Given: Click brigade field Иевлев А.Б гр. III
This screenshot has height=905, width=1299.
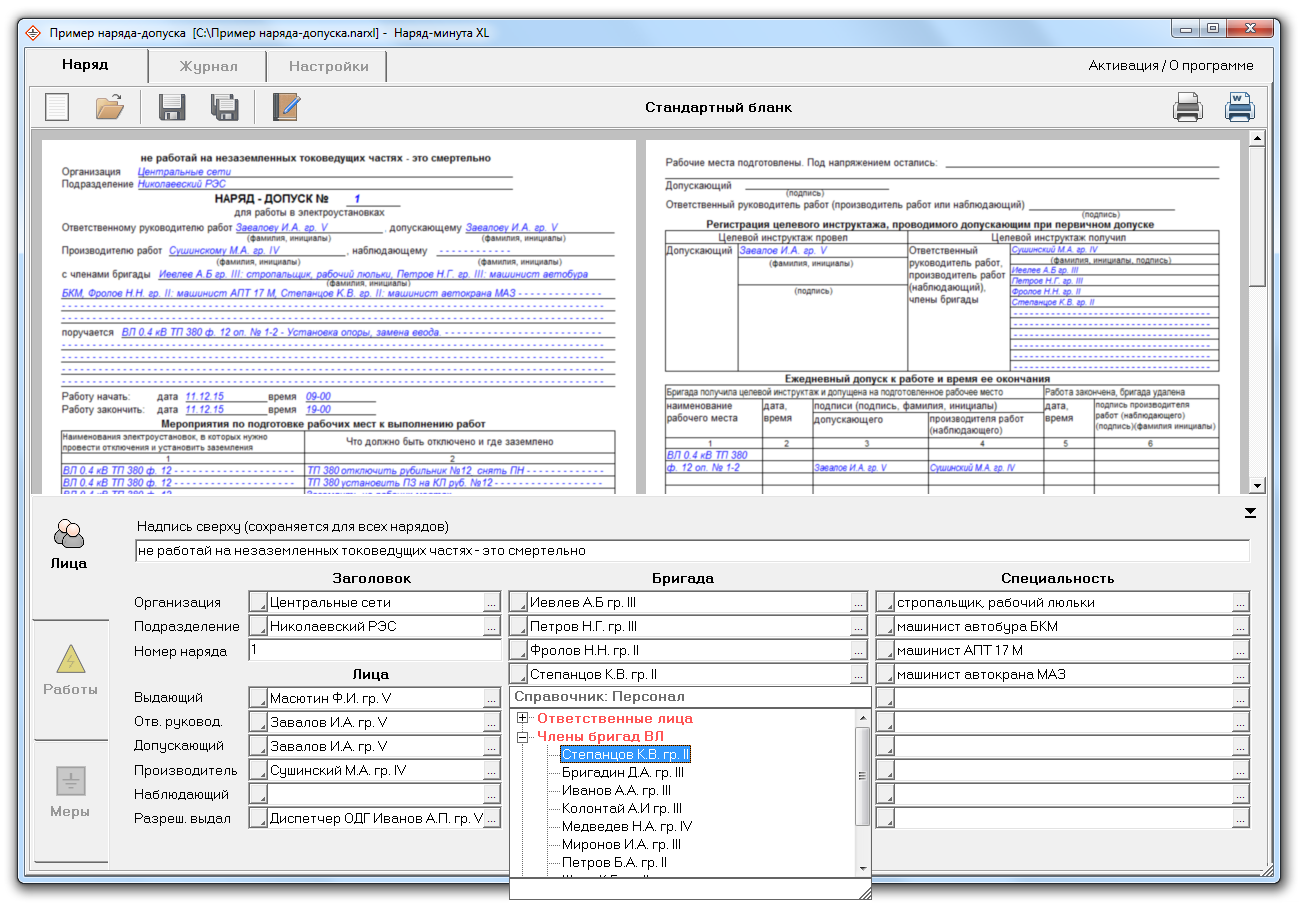Looking at the screenshot, I should [x=688, y=603].
